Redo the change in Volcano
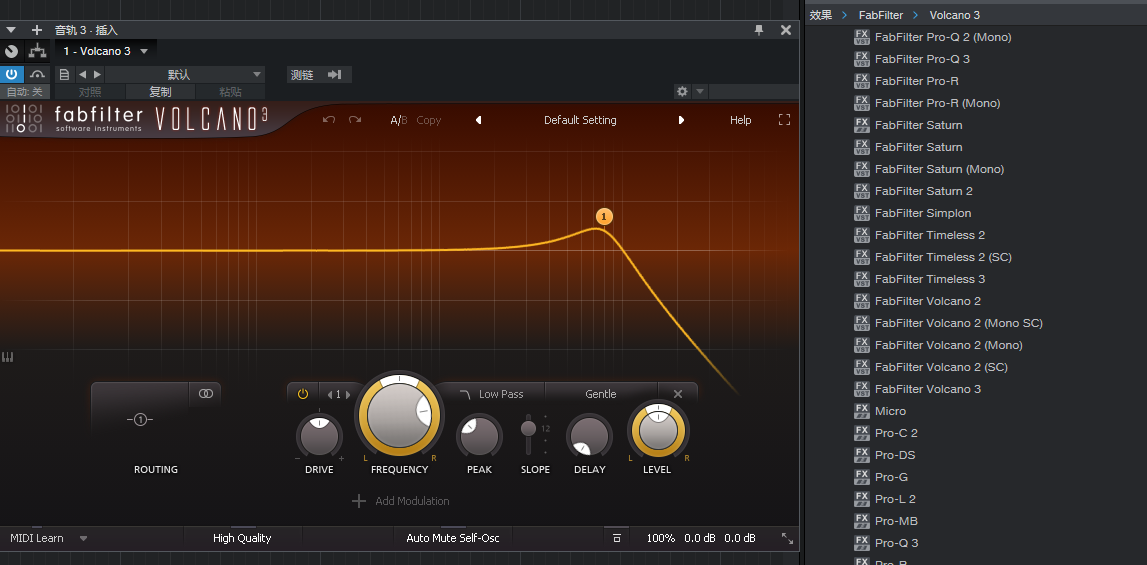The image size is (1147, 565). point(355,120)
